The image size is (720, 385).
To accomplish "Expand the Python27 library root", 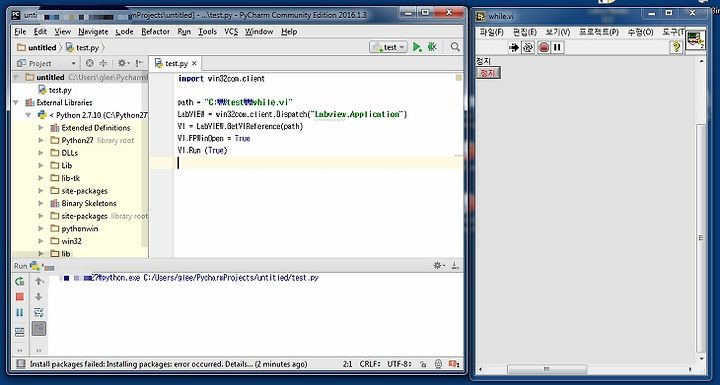I will pyautogui.click(x=41, y=140).
